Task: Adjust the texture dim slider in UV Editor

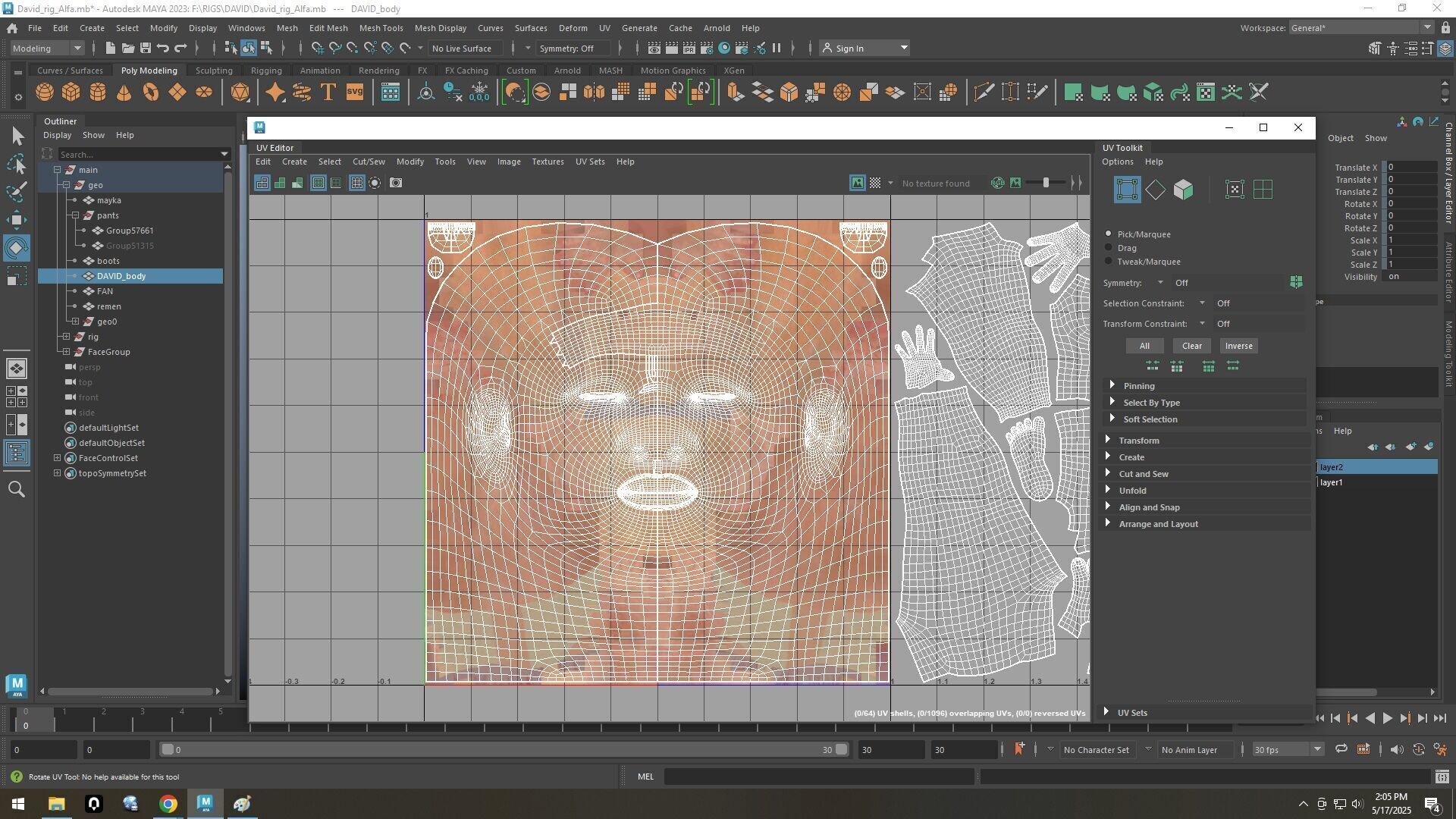Action: (x=1046, y=183)
